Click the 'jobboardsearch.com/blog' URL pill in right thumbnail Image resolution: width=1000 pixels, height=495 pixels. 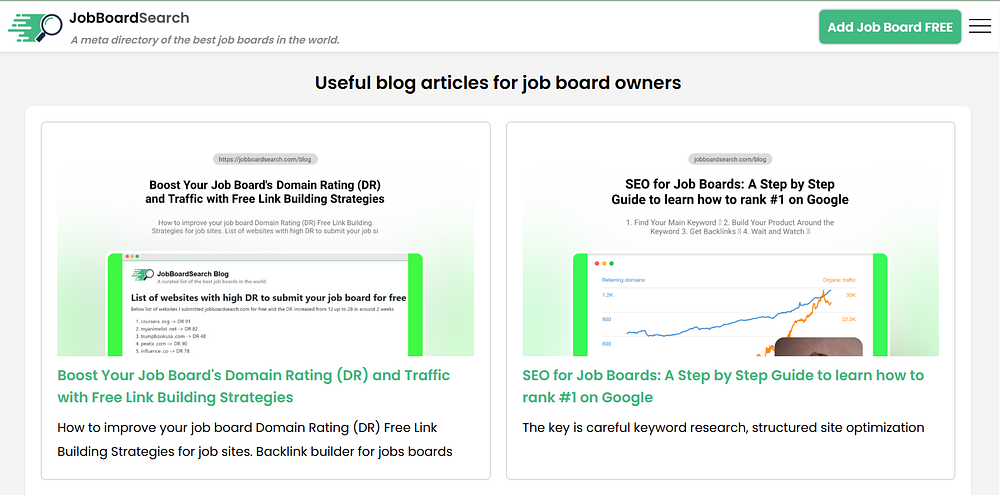point(730,159)
